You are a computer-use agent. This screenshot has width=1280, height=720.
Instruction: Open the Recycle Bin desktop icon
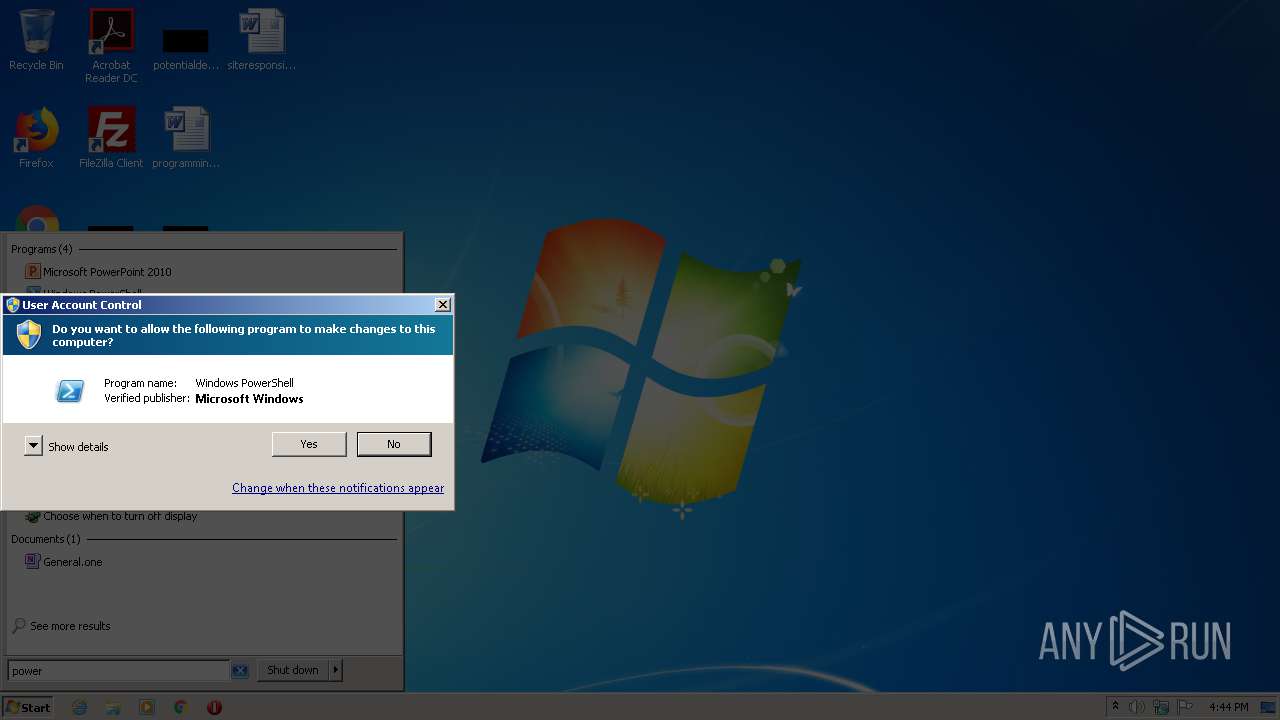coord(36,40)
